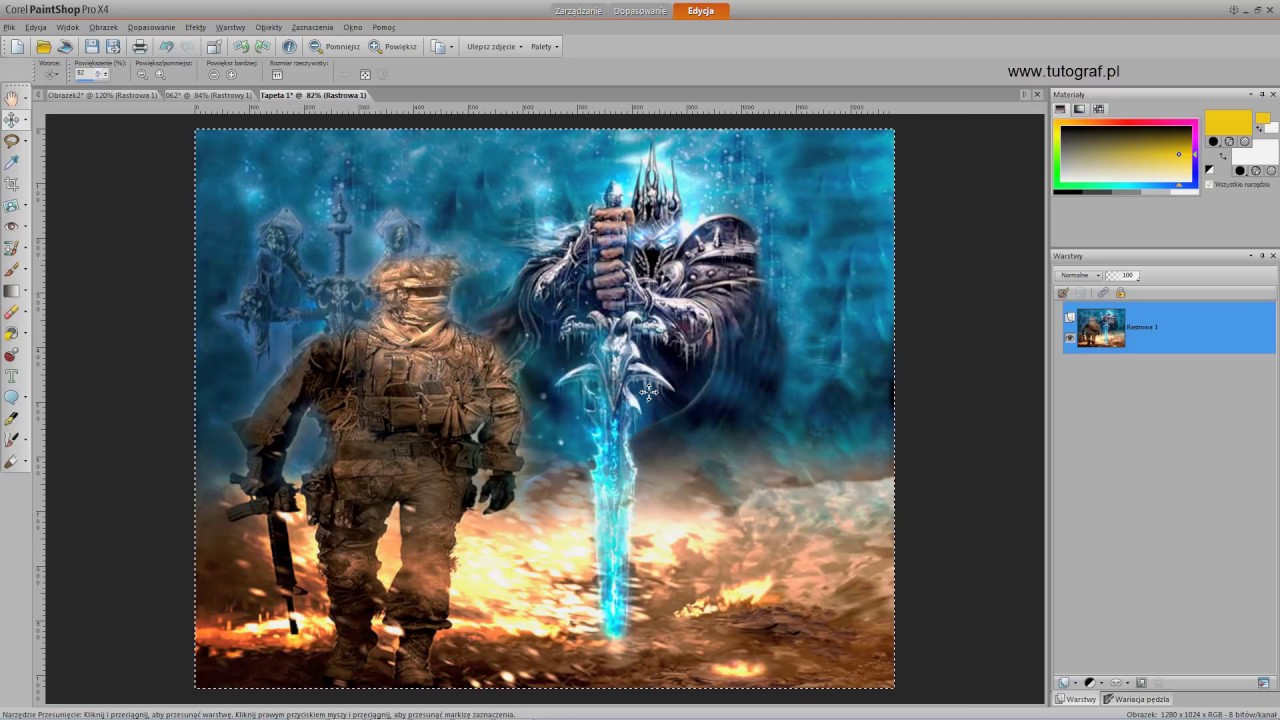
Task: Select the Dropper tool
Action: pos(12,163)
